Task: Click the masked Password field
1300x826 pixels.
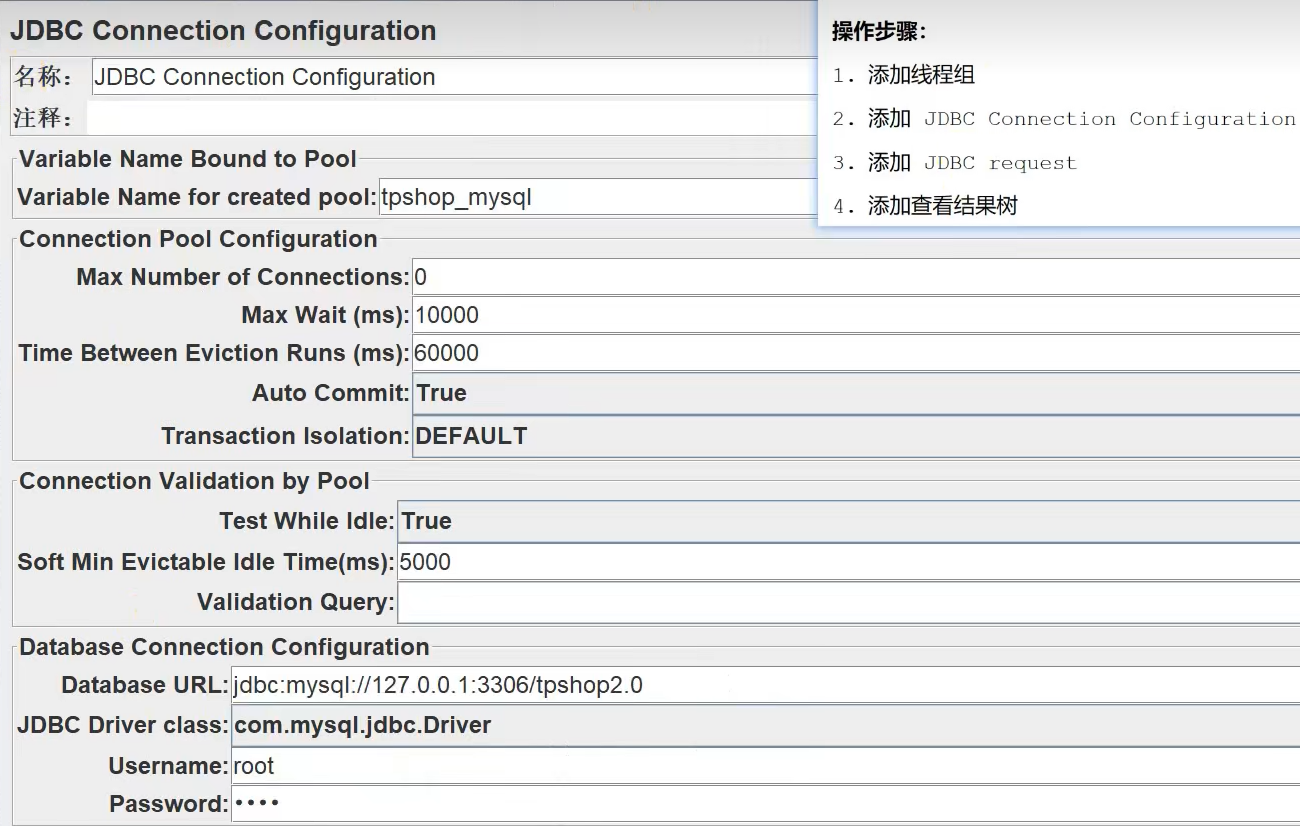Action: point(700,801)
